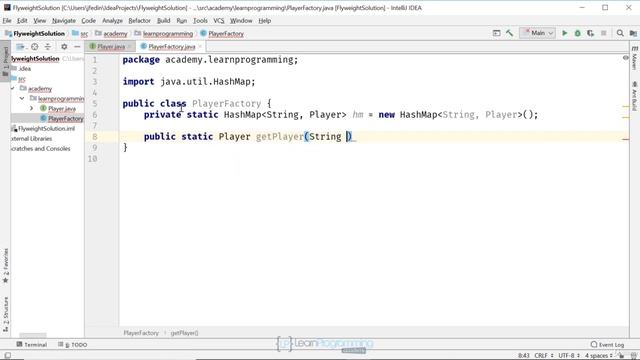This screenshot has width=640, height=360.
Task: Click the layout icon left of hammer
Action: (496, 33)
